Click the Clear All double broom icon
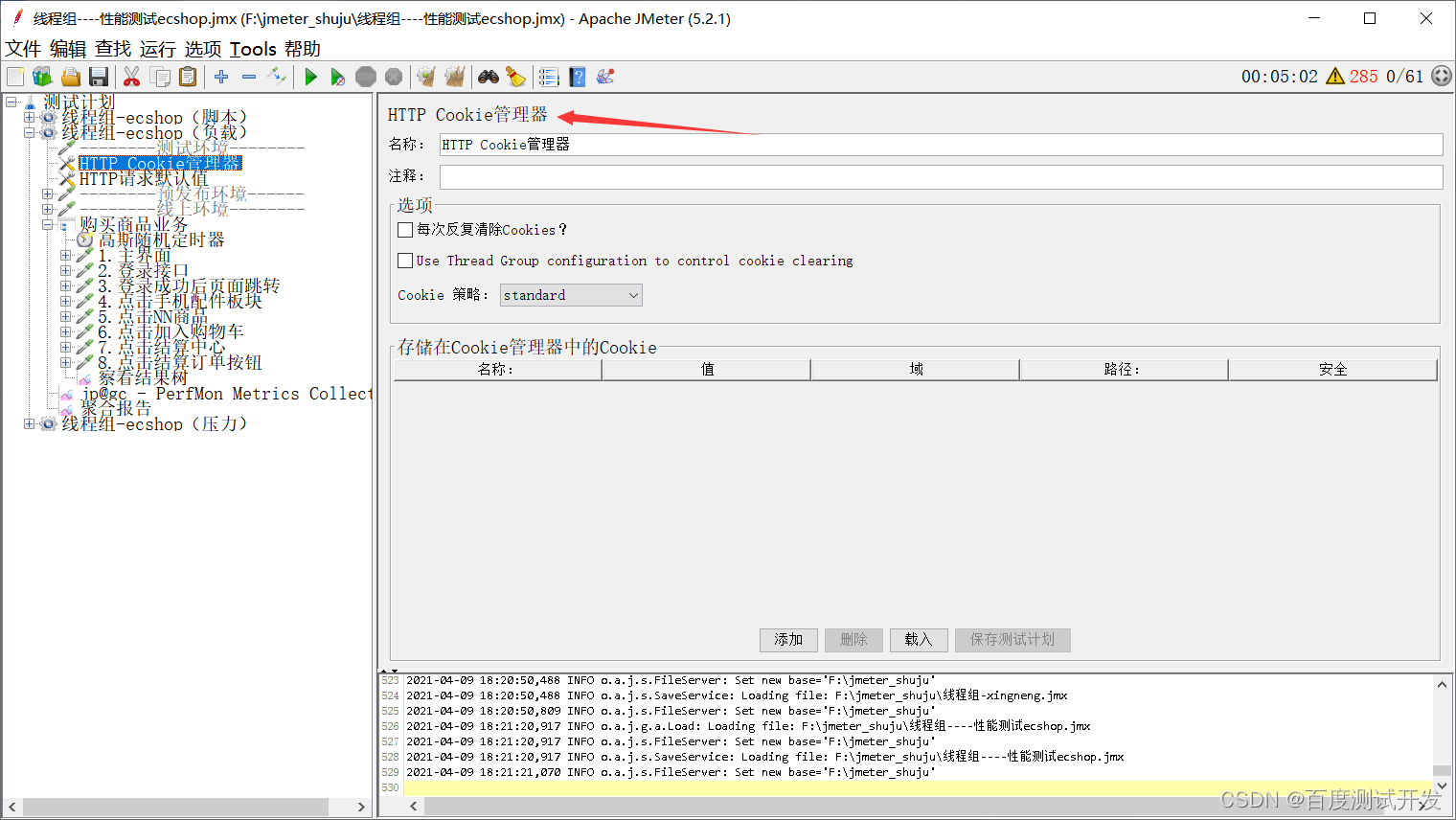 coord(454,77)
